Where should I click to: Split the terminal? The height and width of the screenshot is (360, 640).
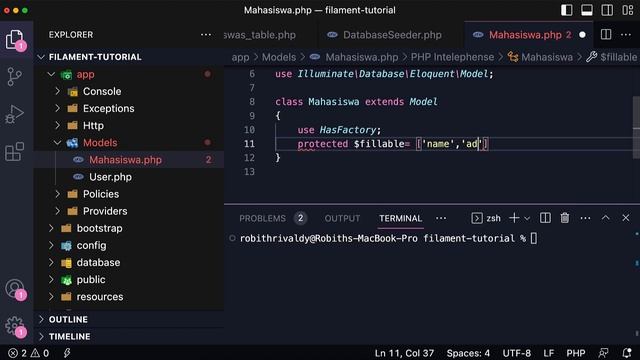coord(545,218)
